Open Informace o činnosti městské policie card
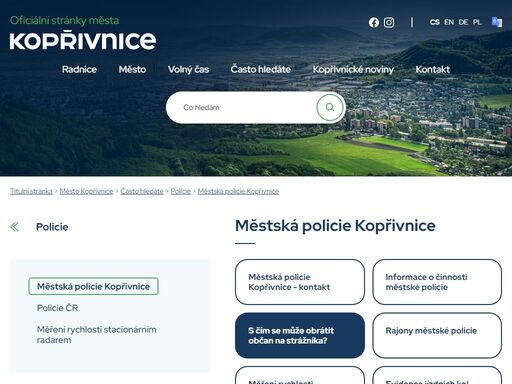The width and height of the screenshot is (512, 384). tap(437, 282)
